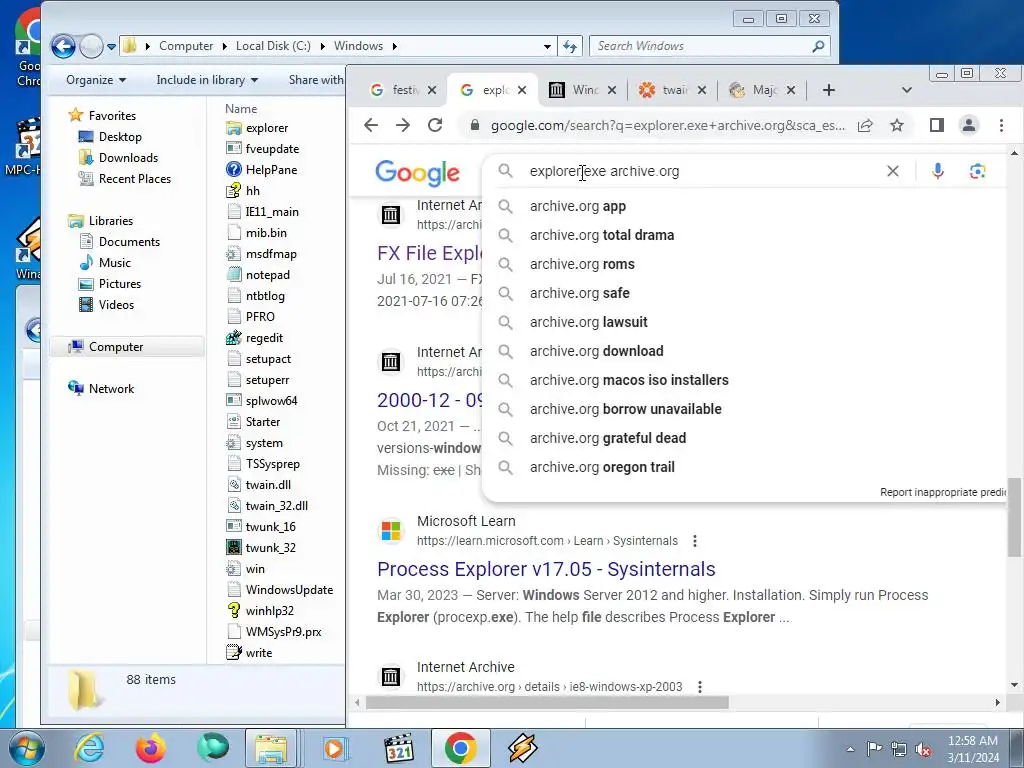Click the Google logo

click(417, 173)
